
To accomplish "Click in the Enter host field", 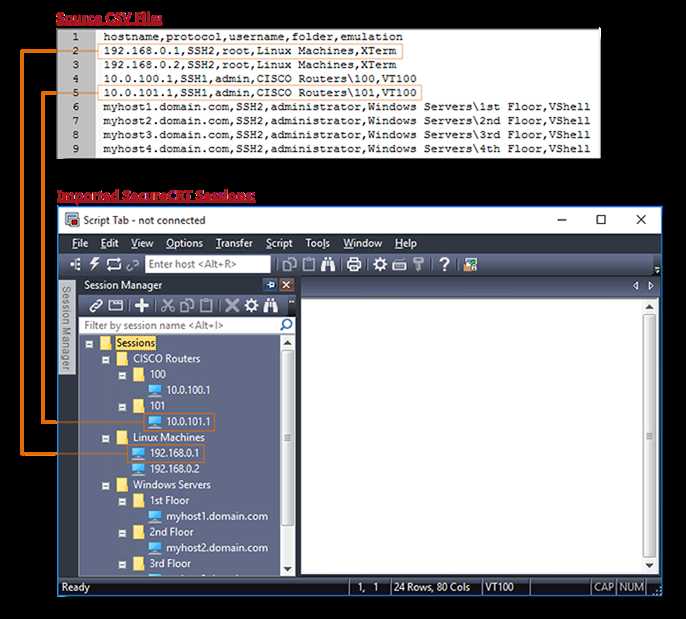I will pos(208,264).
